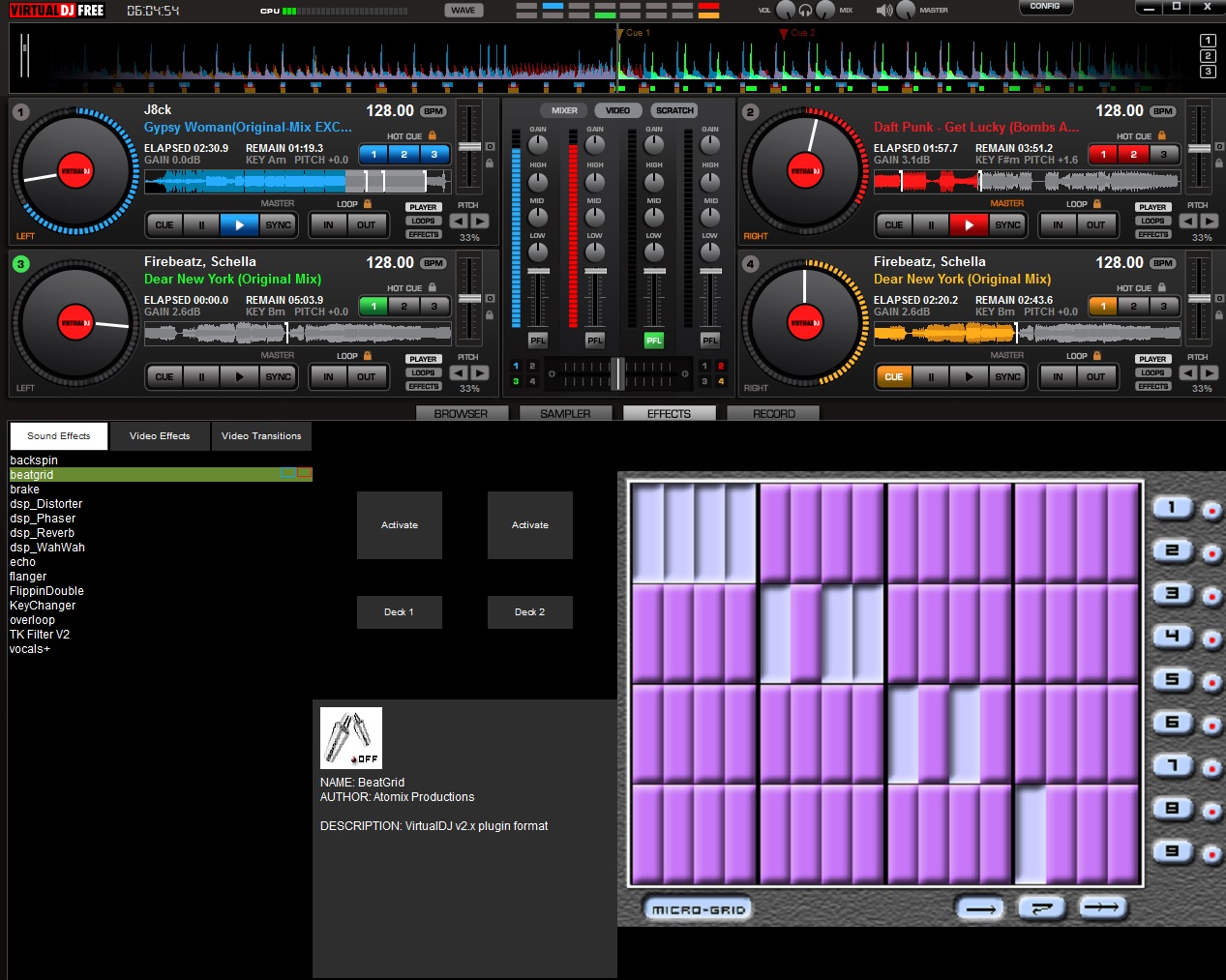
Task: Select waveform zoom level 3
Action: tap(1208, 72)
